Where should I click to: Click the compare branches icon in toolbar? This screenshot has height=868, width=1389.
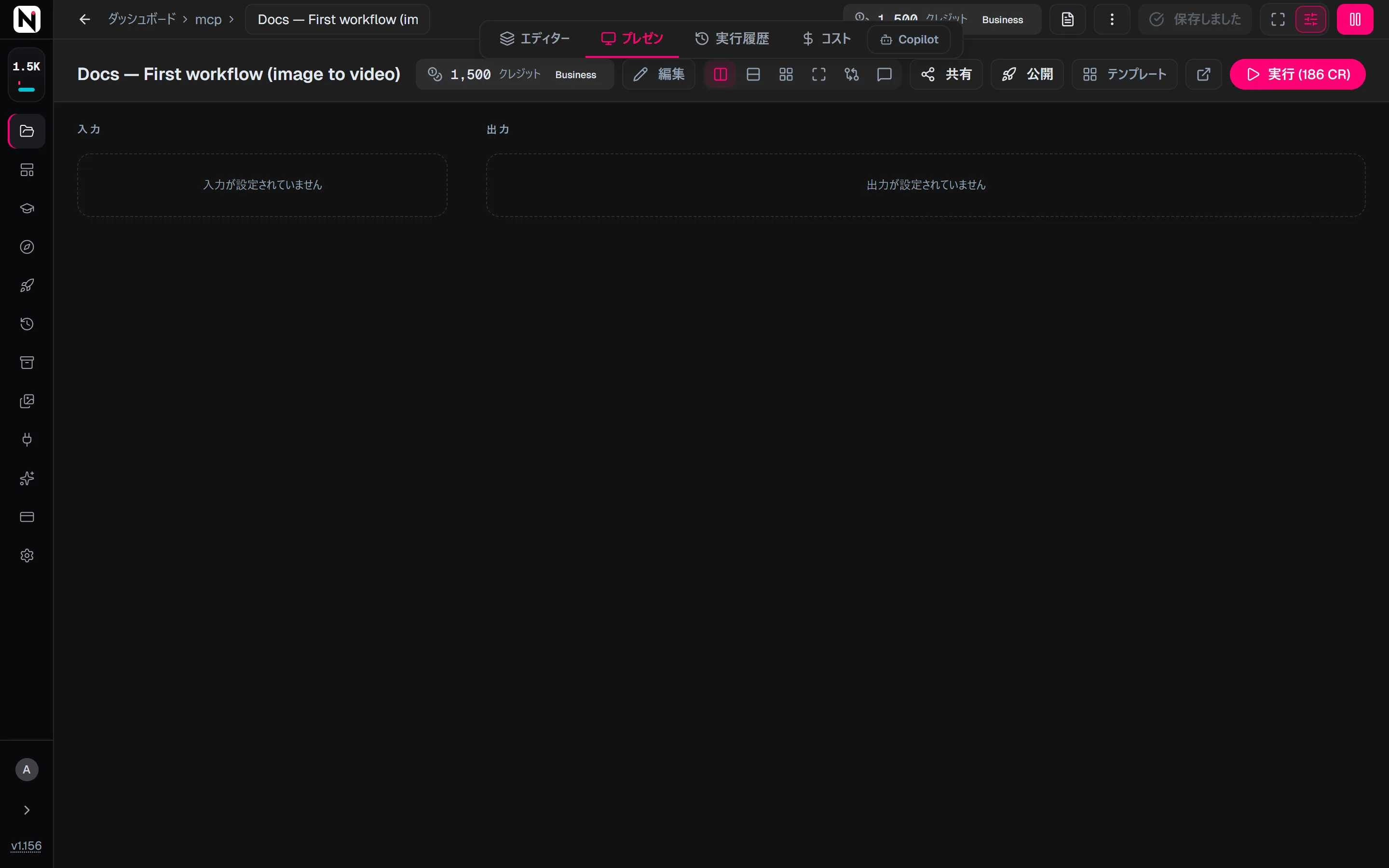click(x=852, y=74)
